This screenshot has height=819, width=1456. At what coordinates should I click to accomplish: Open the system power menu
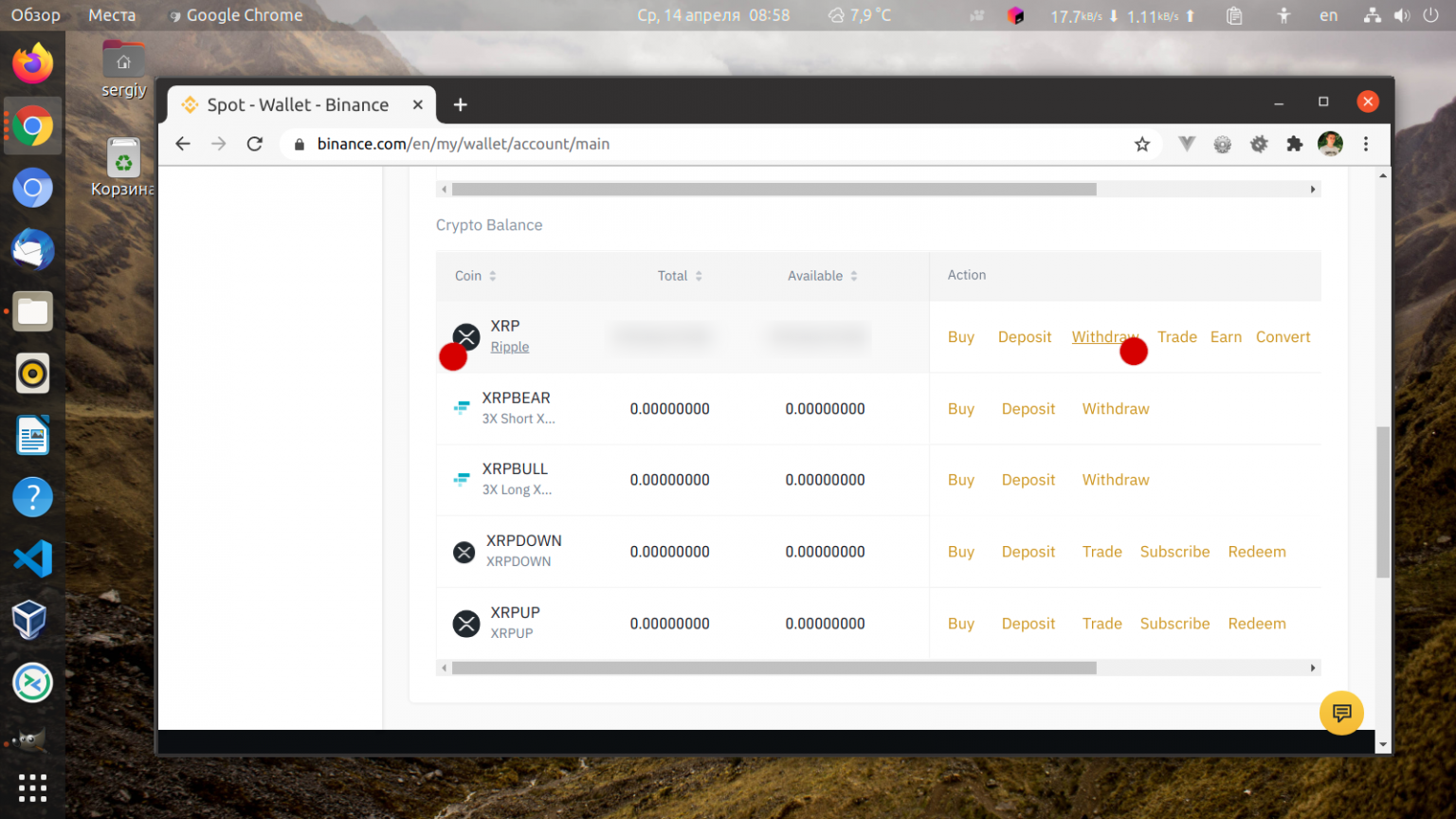tap(1431, 15)
